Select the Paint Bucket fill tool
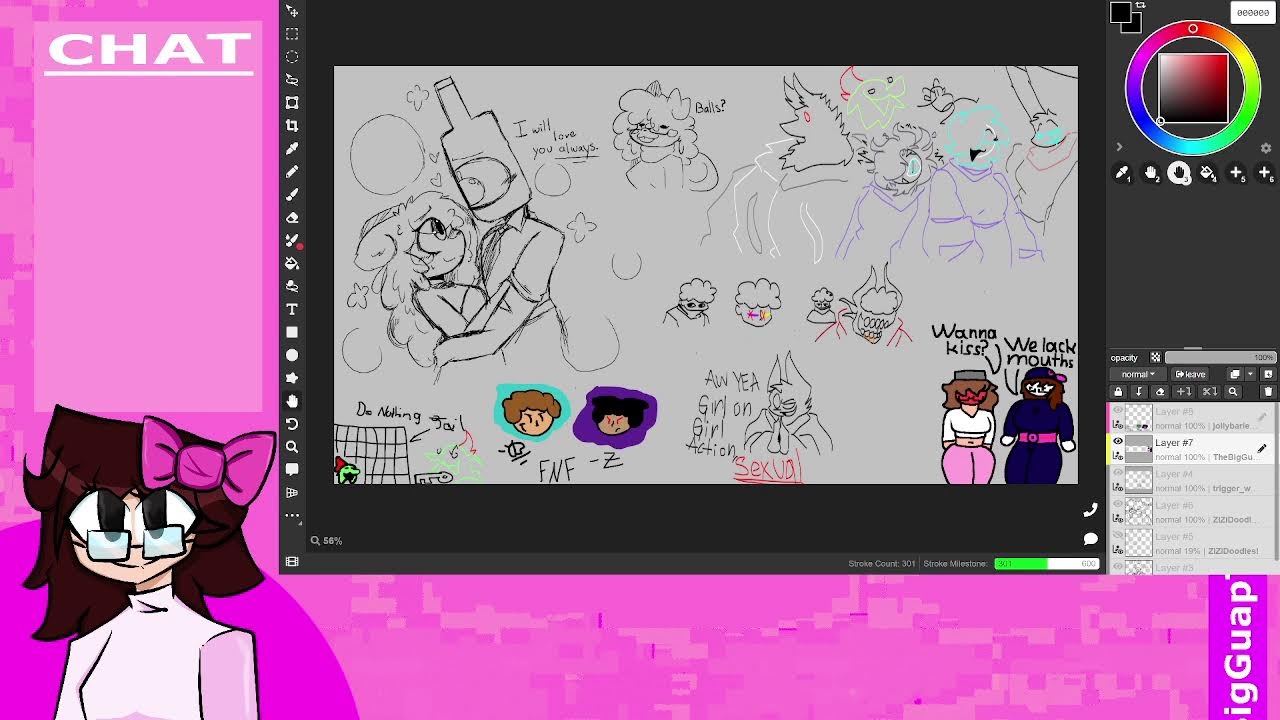This screenshot has height=720, width=1280. (x=292, y=263)
